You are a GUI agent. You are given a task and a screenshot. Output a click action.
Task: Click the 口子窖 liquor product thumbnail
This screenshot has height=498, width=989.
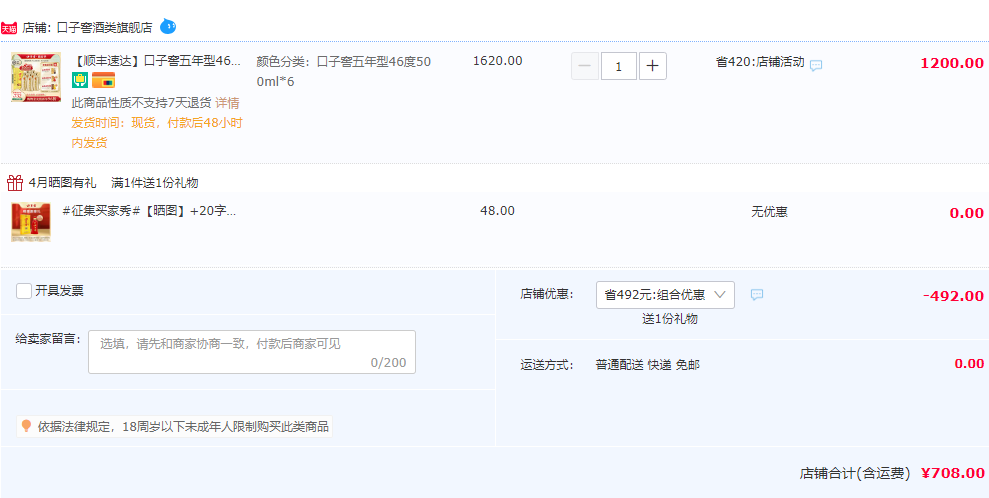(36, 77)
